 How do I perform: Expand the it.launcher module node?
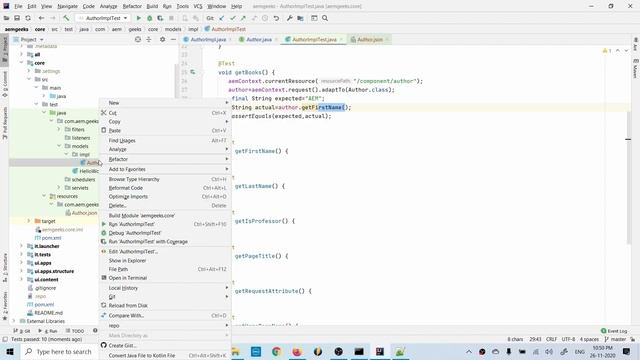22,246
